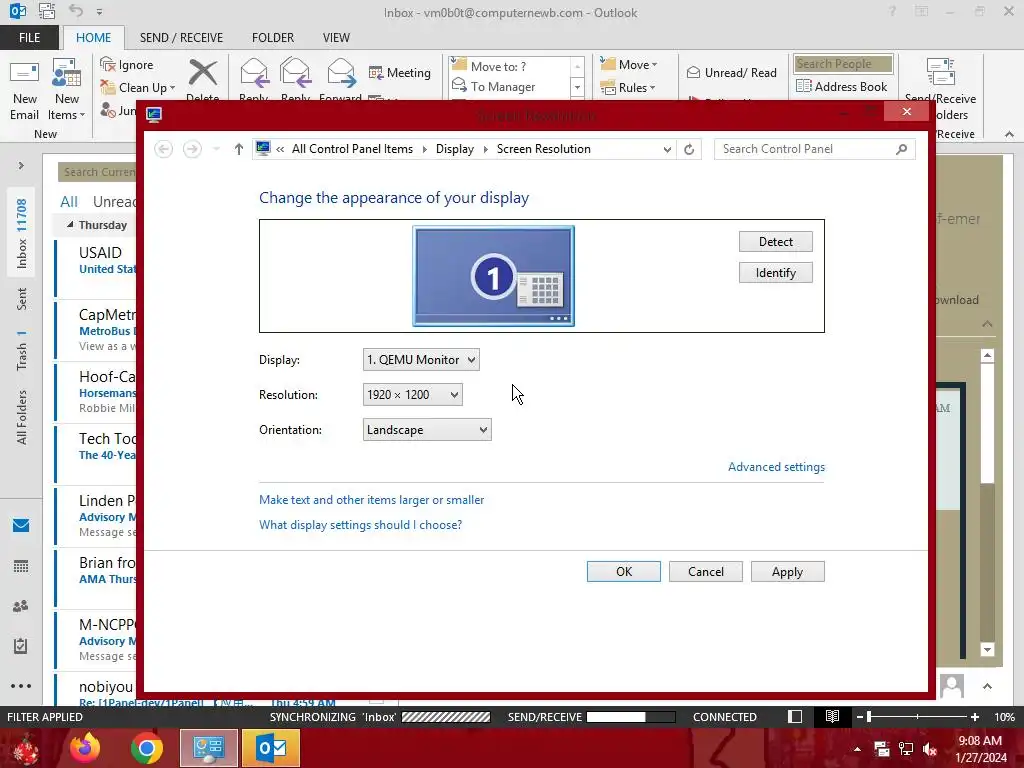Forward message icon in Outlook ribbon
Viewport: 1024px width, 768px height.
pos(340,78)
